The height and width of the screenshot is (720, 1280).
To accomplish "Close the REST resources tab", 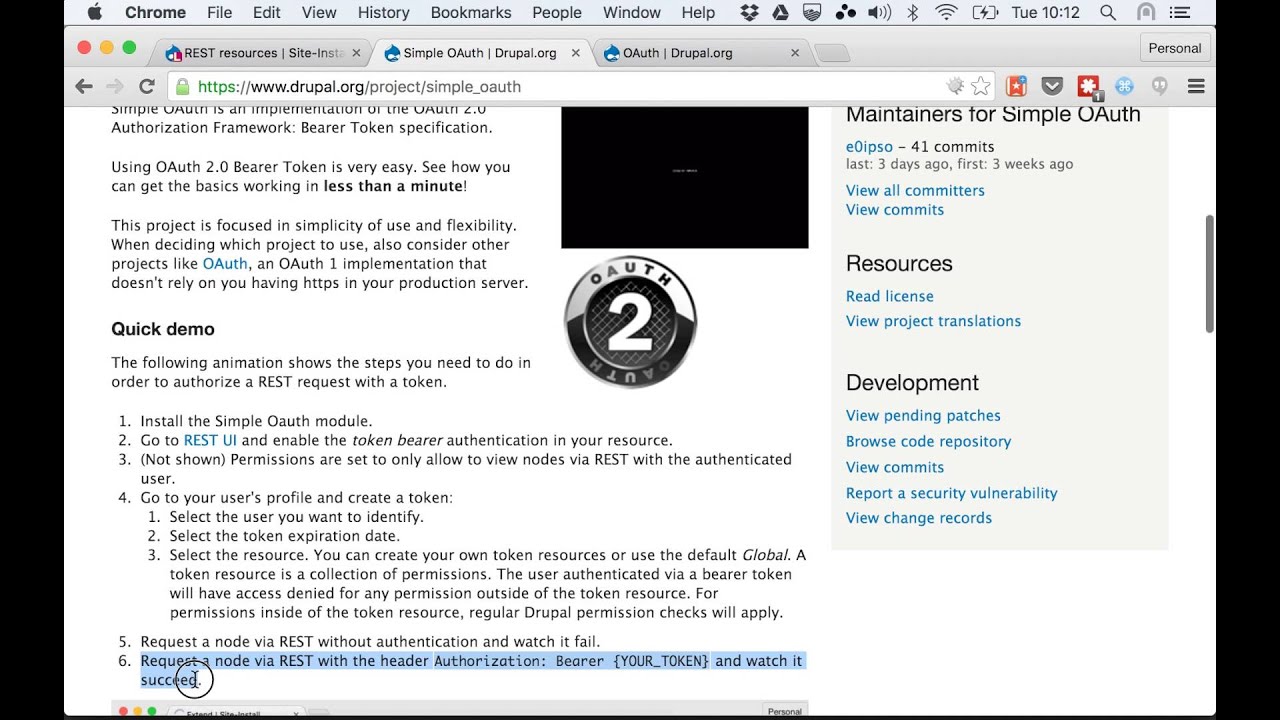I will tap(356, 53).
